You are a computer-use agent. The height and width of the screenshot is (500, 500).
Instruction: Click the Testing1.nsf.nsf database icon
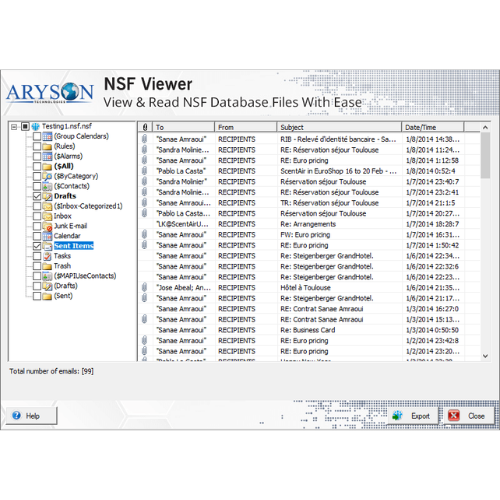(x=35, y=127)
